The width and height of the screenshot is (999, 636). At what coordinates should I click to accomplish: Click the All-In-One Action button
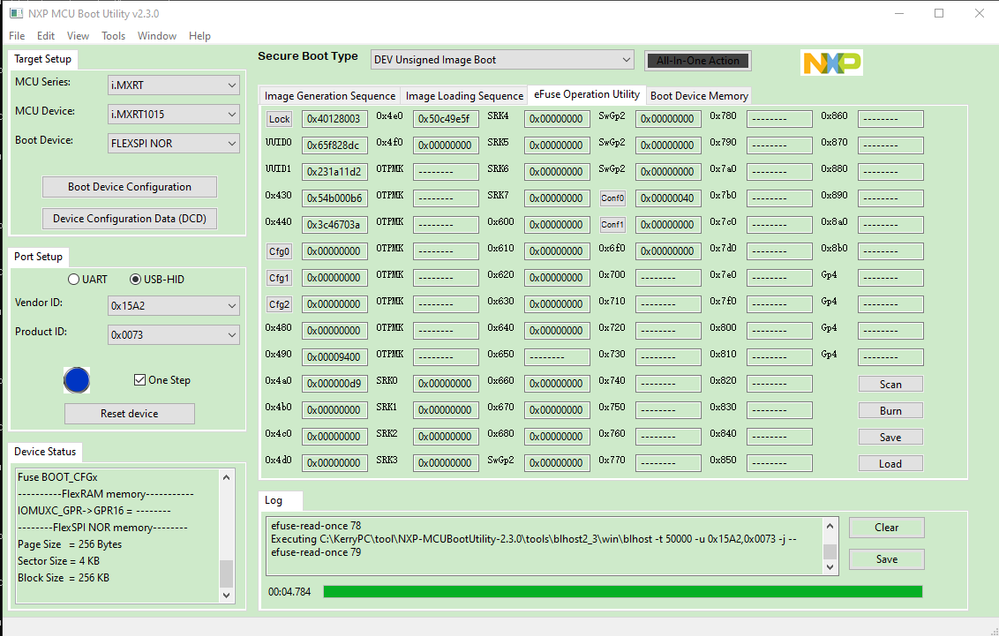[698, 61]
